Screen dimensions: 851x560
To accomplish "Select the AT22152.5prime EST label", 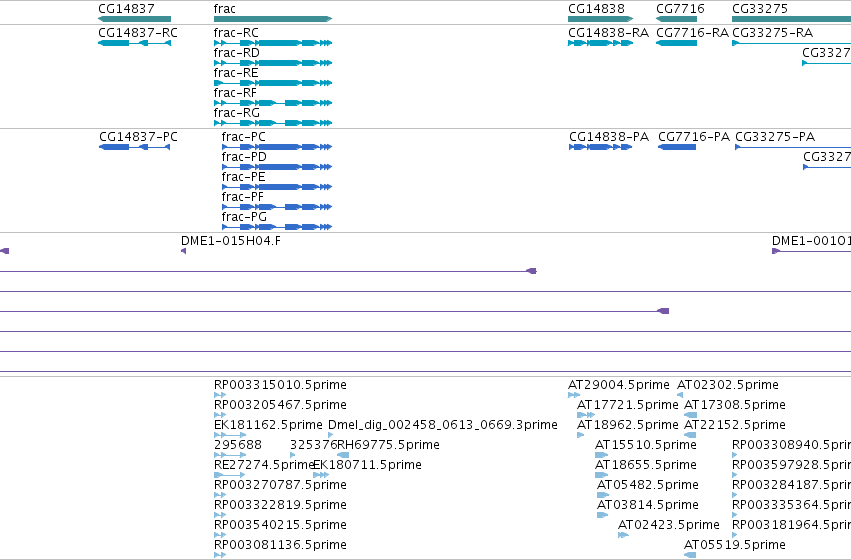I will (735, 425).
